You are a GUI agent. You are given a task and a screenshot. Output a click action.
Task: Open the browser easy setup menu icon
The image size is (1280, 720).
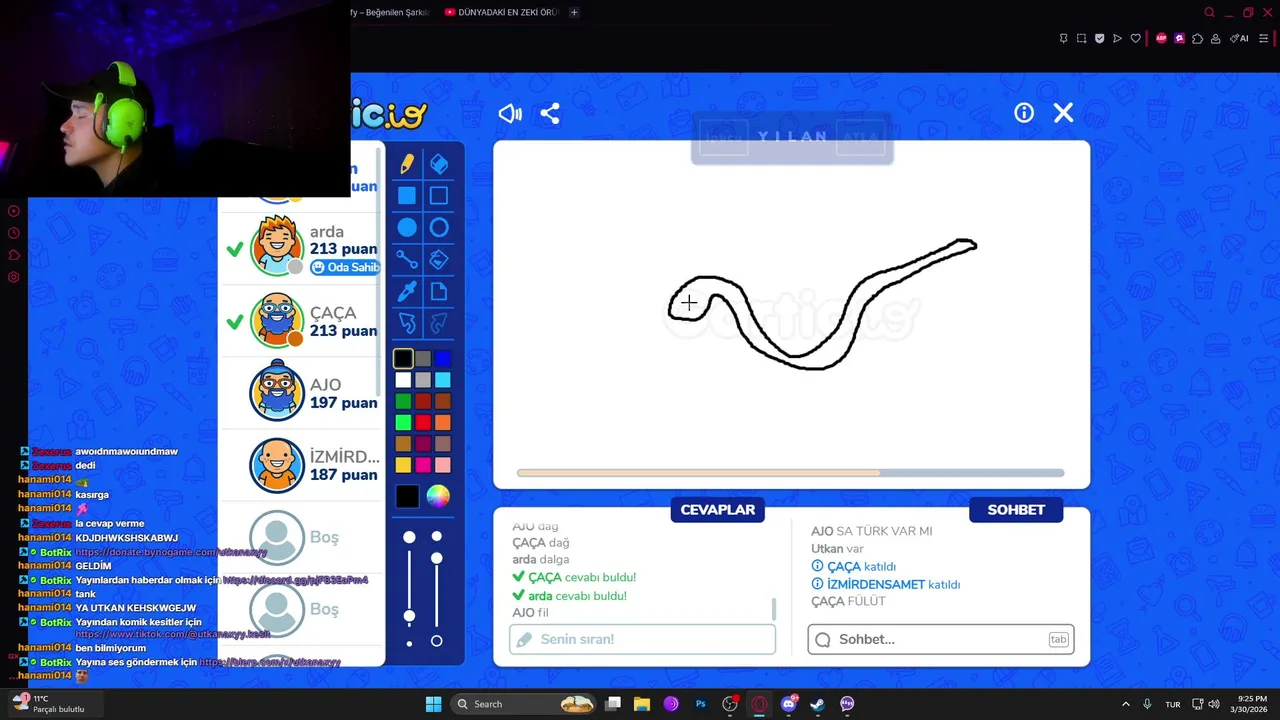1263,38
